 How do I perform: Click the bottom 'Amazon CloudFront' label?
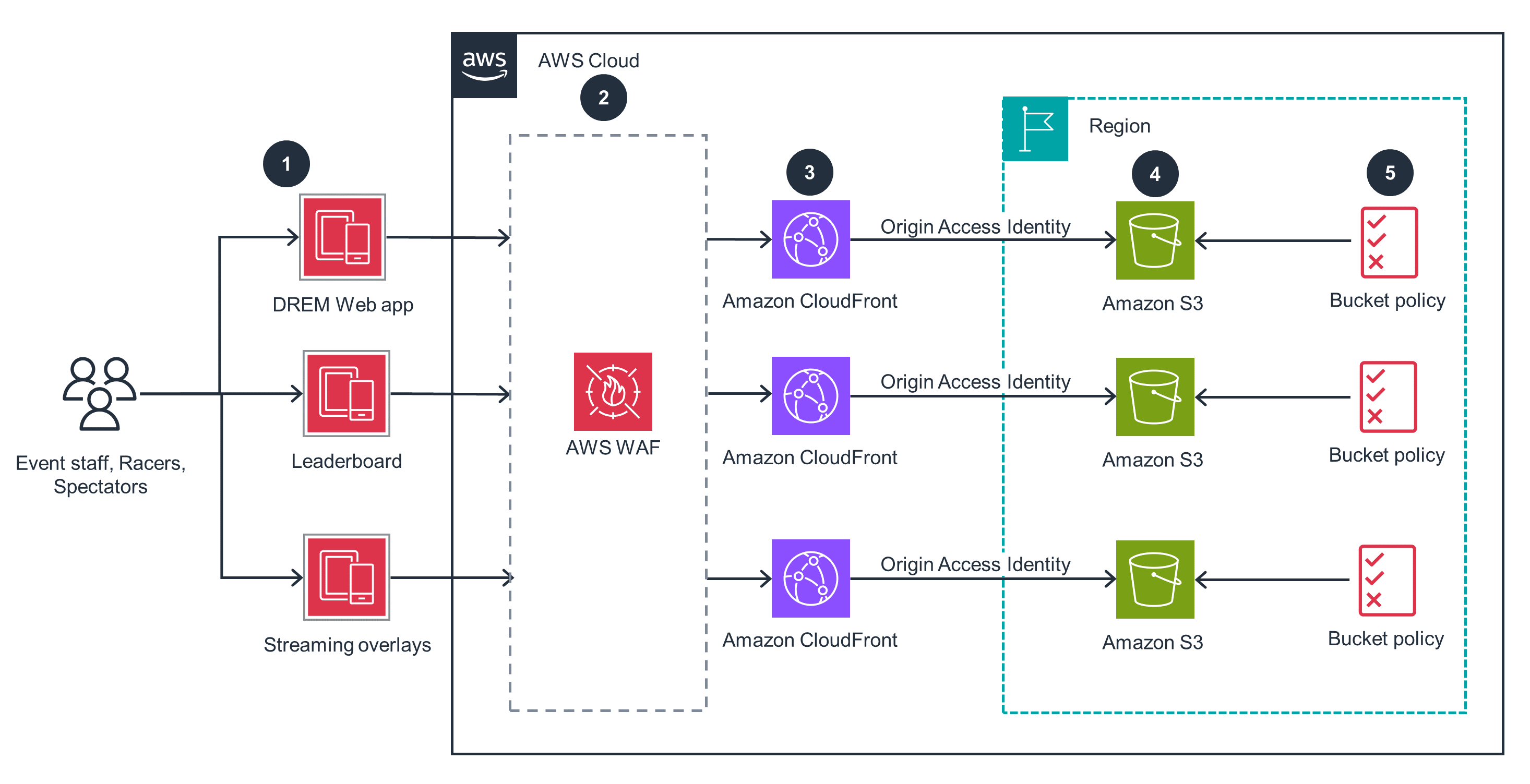click(x=809, y=641)
